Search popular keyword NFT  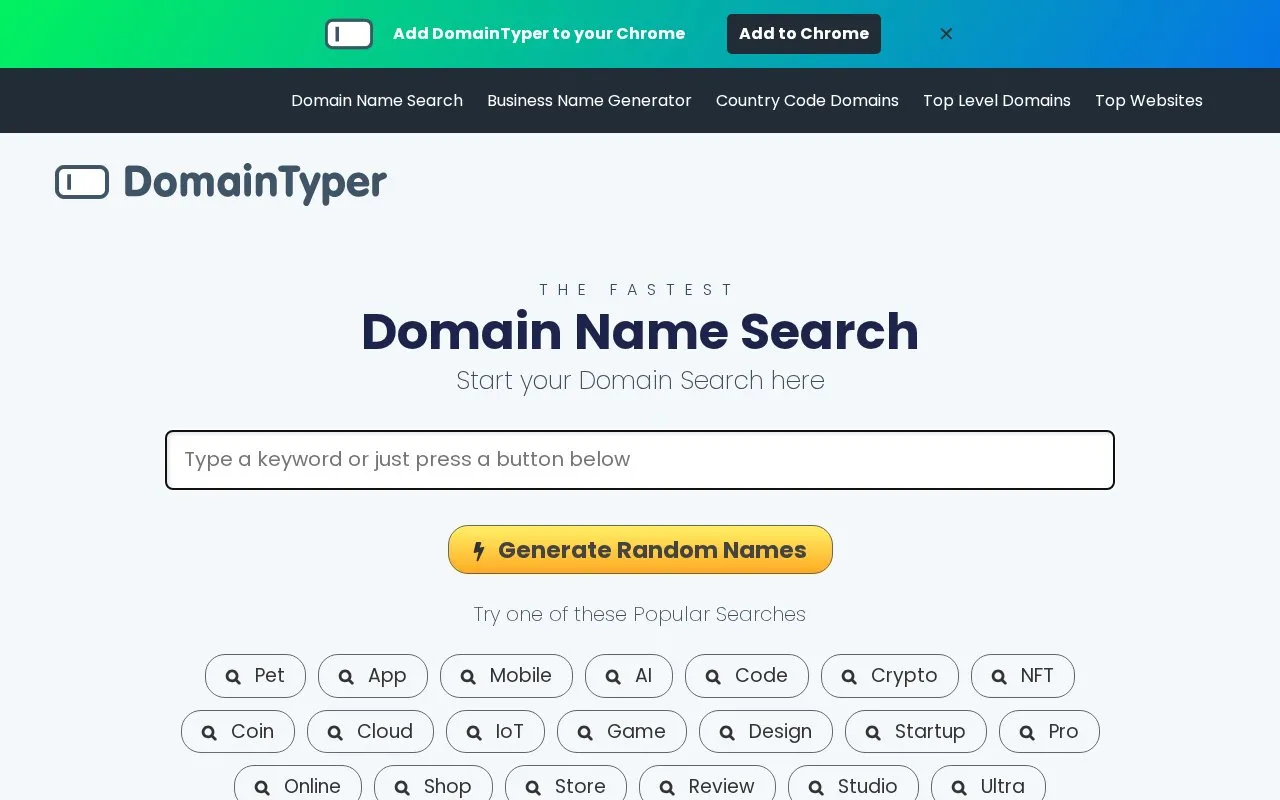tap(1023, 676)
